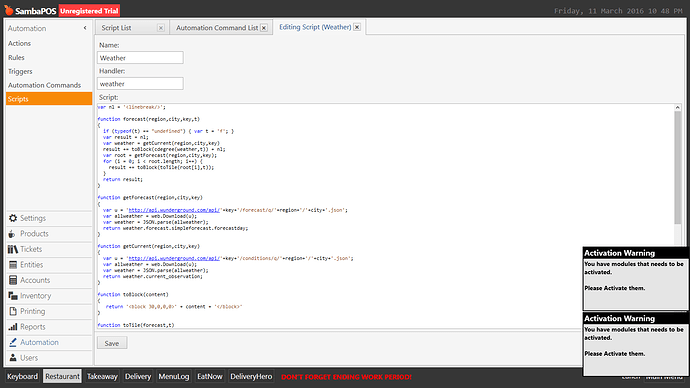
Task: Click the Reports bar chart icon
Action: click(x=13, y=327)
